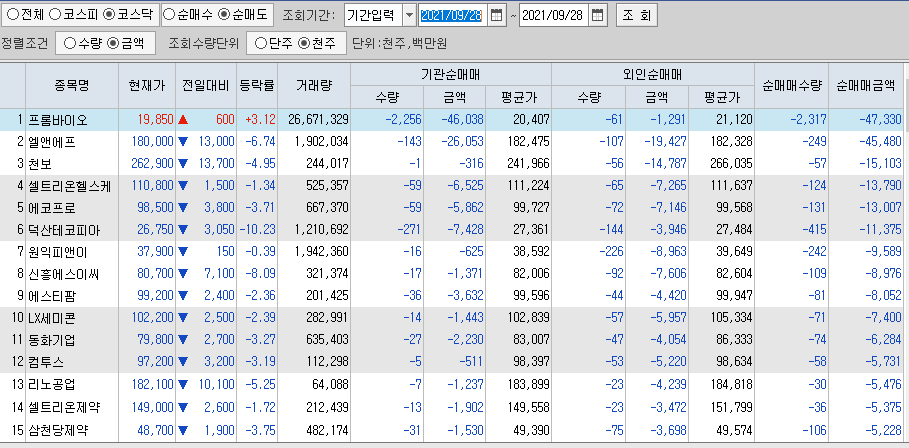Click 덕산테코피아 change rate -10.23
The image size is (909, 448).
coord(257,230)
